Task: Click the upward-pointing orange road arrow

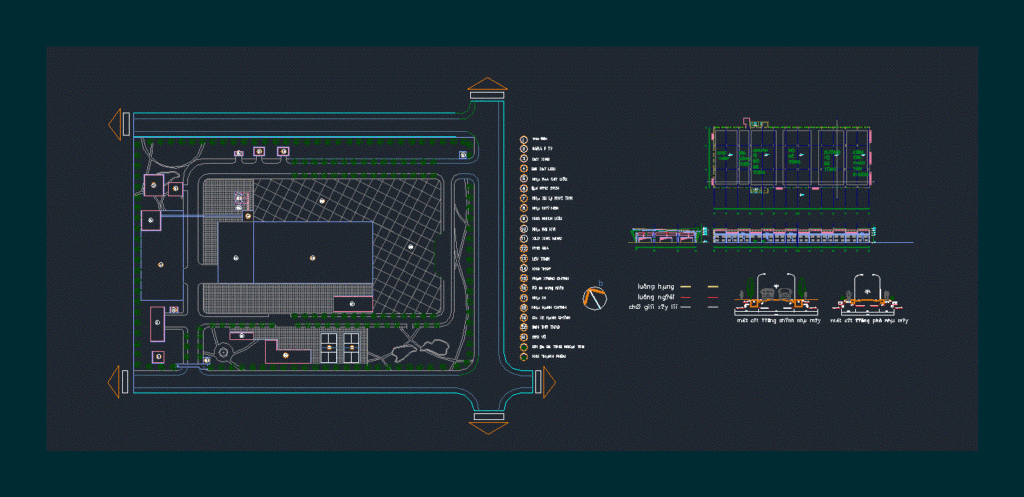Action: coord(487,84)
